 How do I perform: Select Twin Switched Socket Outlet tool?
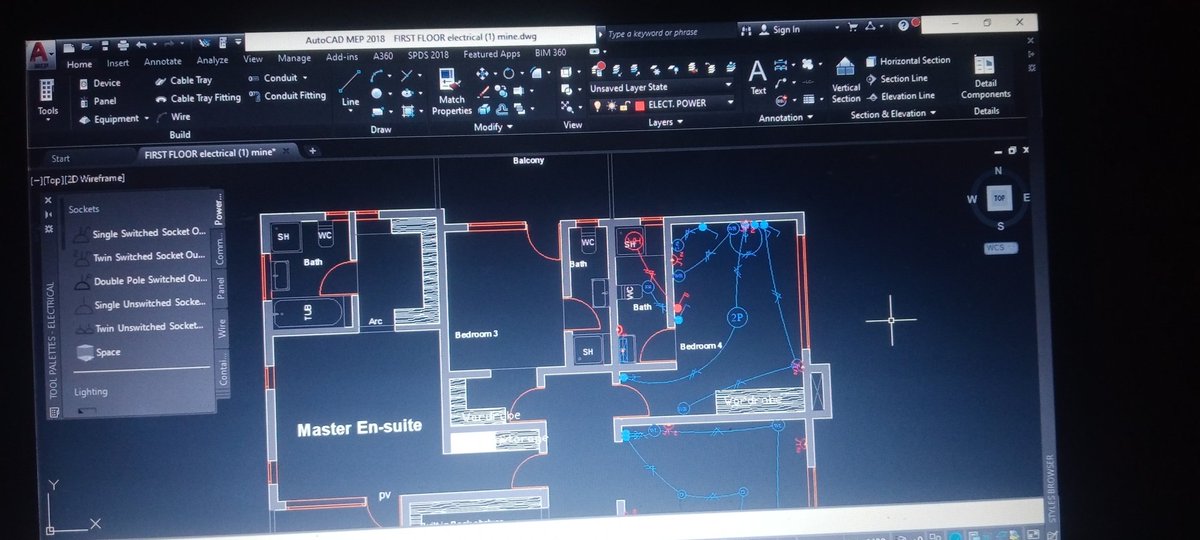[138, 257]
